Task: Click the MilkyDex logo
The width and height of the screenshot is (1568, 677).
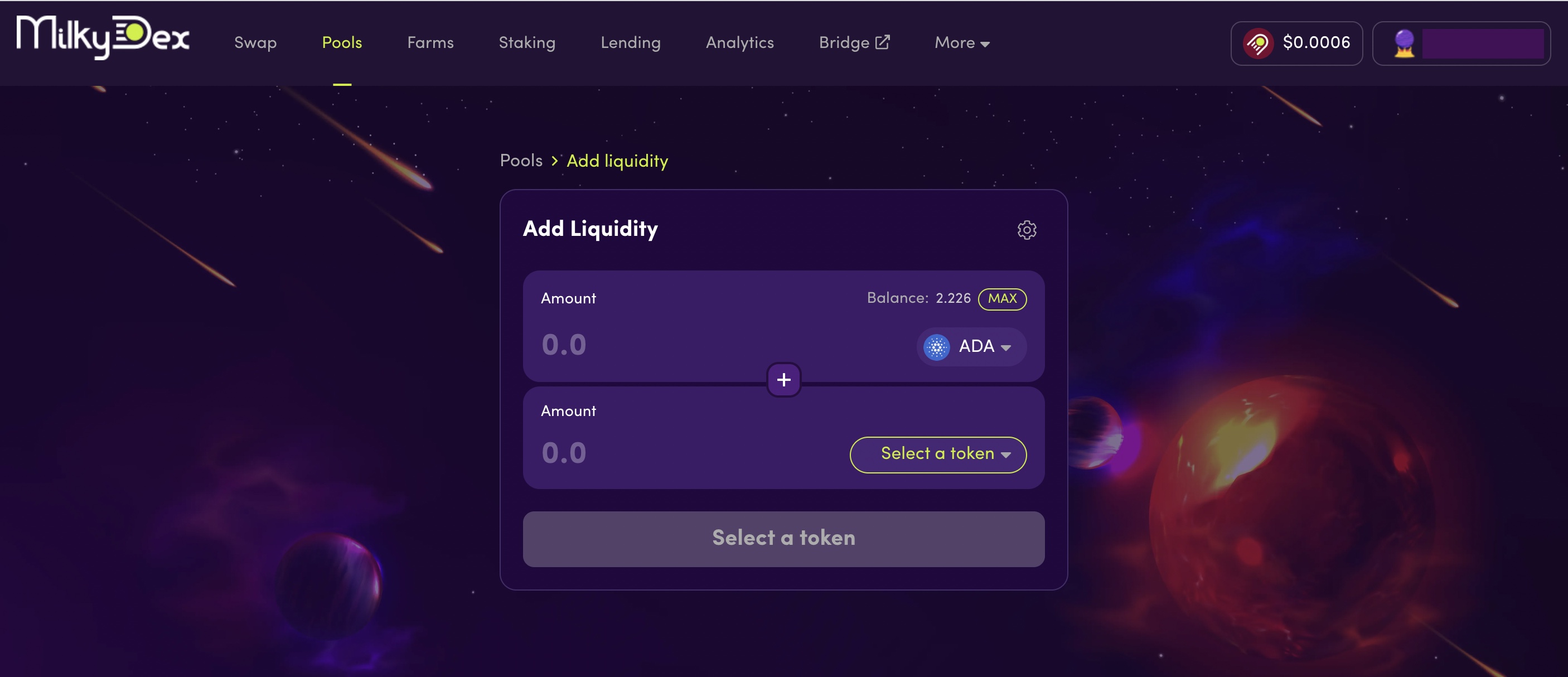Action: (x=103, y=37)
